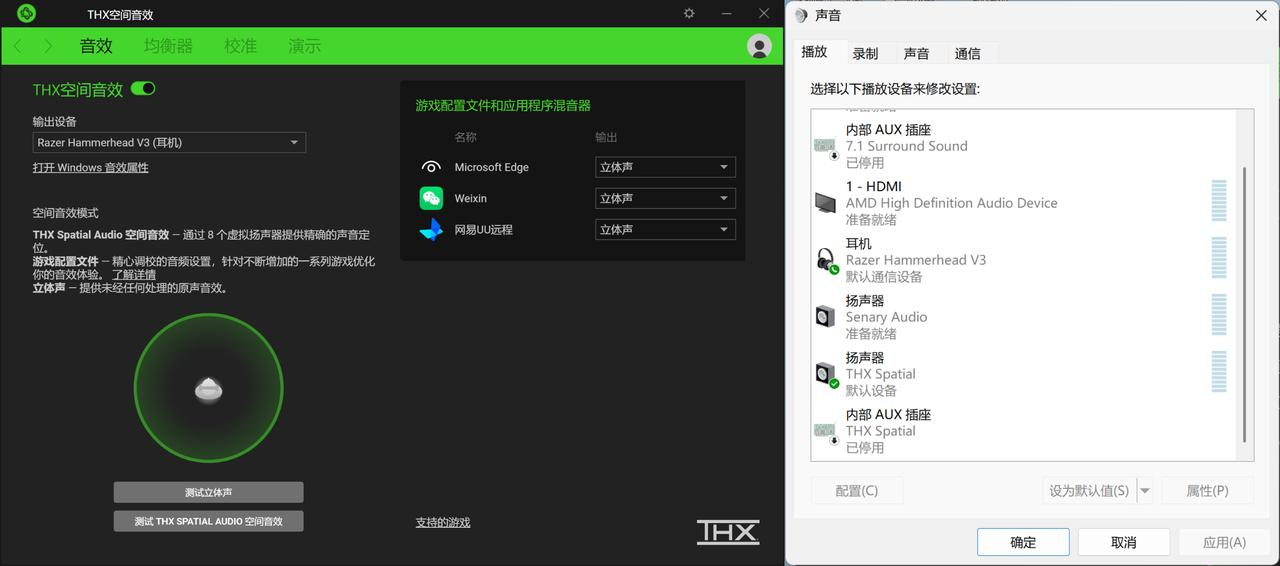
Task: Switch to the 校准 tab
Action: pos(240,46)
